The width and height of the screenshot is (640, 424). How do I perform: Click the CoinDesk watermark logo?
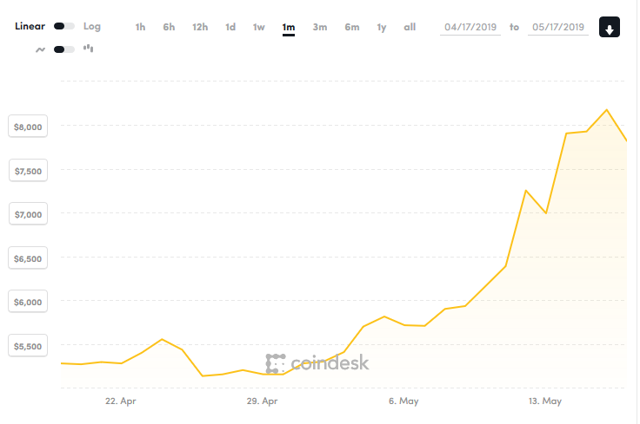[x=317, y=362]
